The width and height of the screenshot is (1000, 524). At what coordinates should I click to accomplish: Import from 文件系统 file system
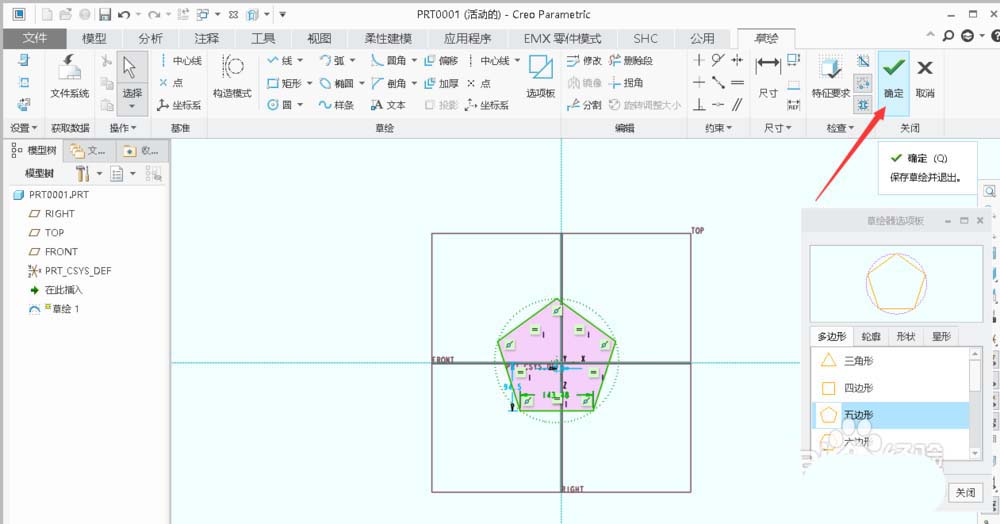[70, 77]
